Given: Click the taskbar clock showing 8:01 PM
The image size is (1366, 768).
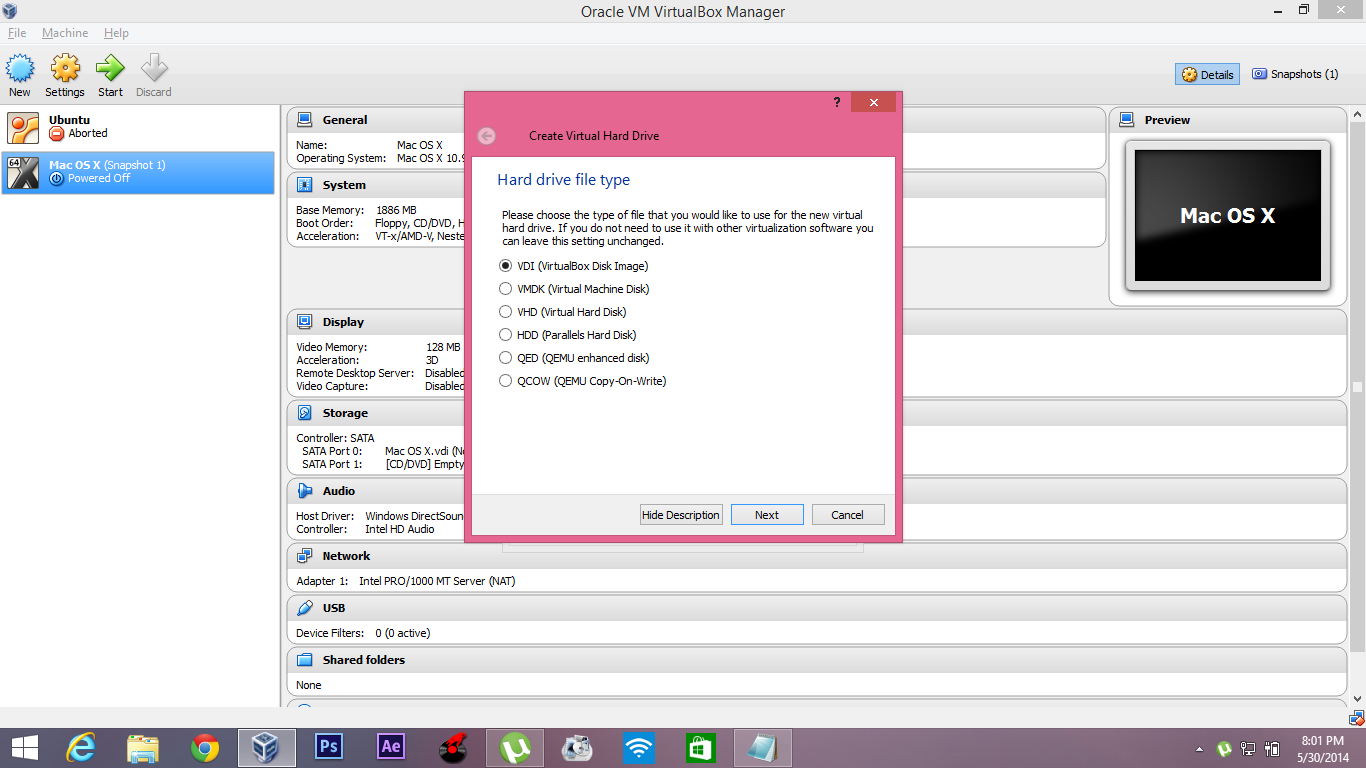Looking at the screenshot, I should tap(1324, 748).
